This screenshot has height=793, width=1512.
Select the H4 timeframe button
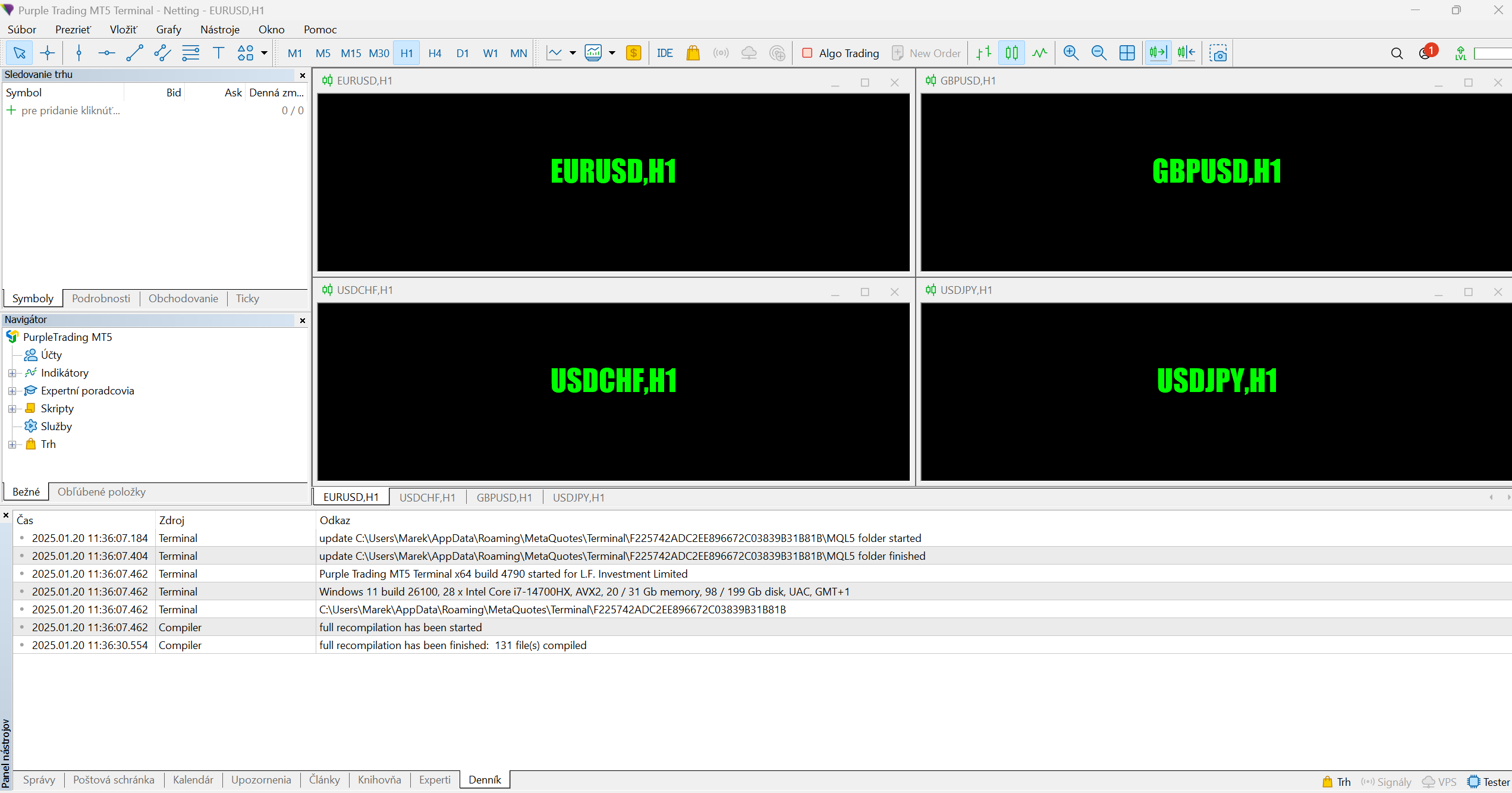pos(435,53)
